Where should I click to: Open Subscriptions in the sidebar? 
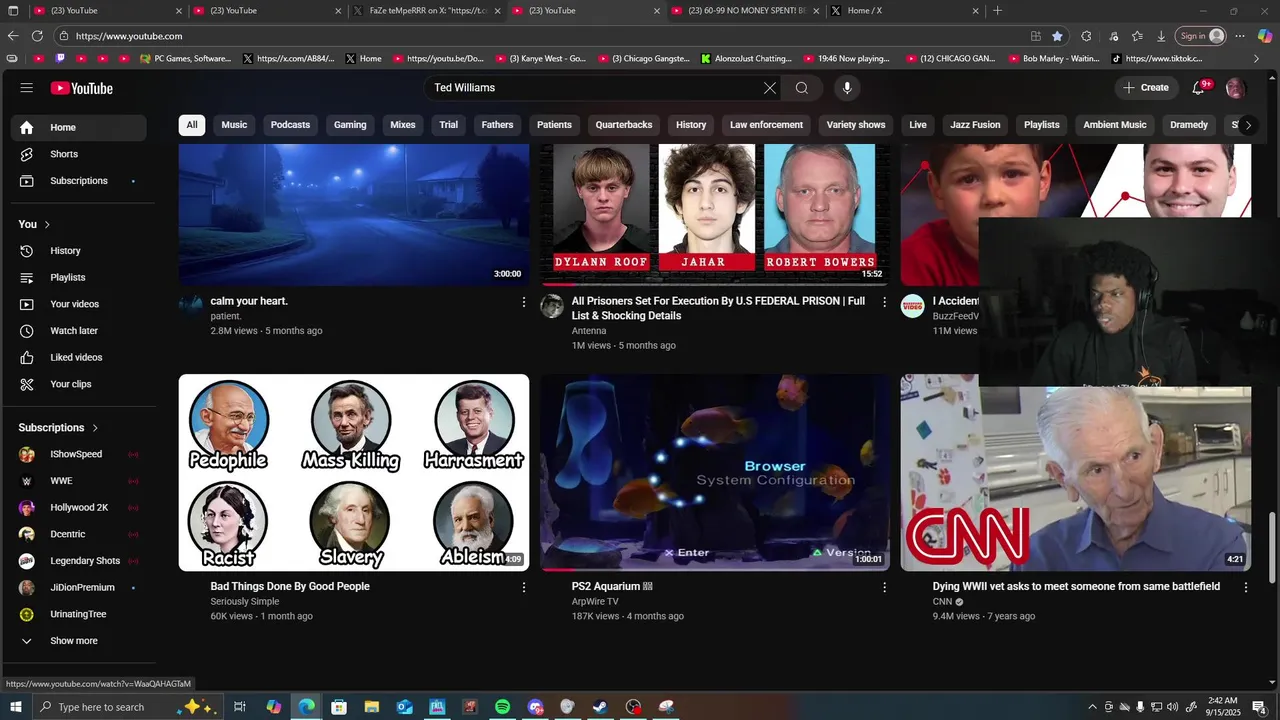(x=79, y=181)
